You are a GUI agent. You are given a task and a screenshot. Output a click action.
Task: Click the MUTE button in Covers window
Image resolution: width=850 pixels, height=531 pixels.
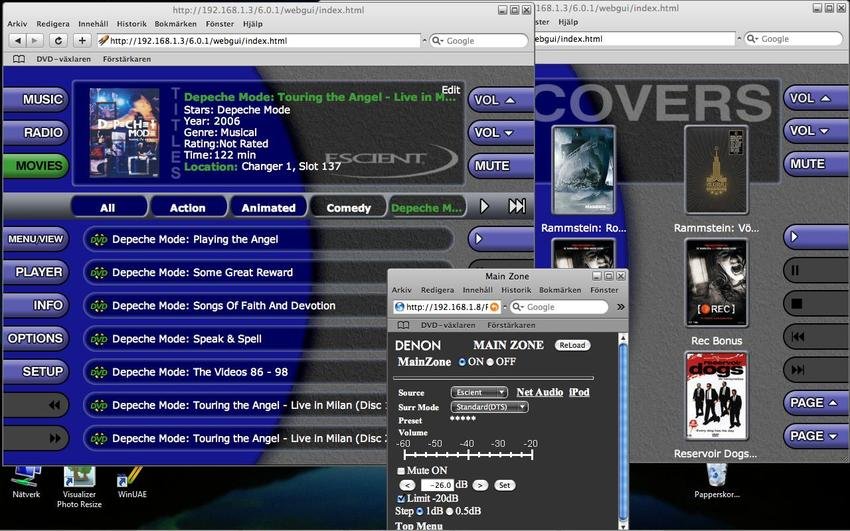(816, 164)
